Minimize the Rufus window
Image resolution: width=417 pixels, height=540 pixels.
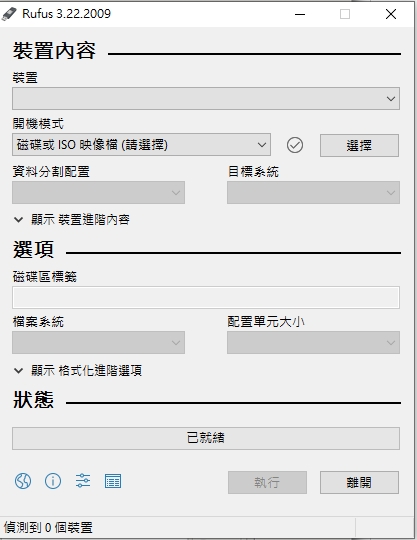pos(300,14)
